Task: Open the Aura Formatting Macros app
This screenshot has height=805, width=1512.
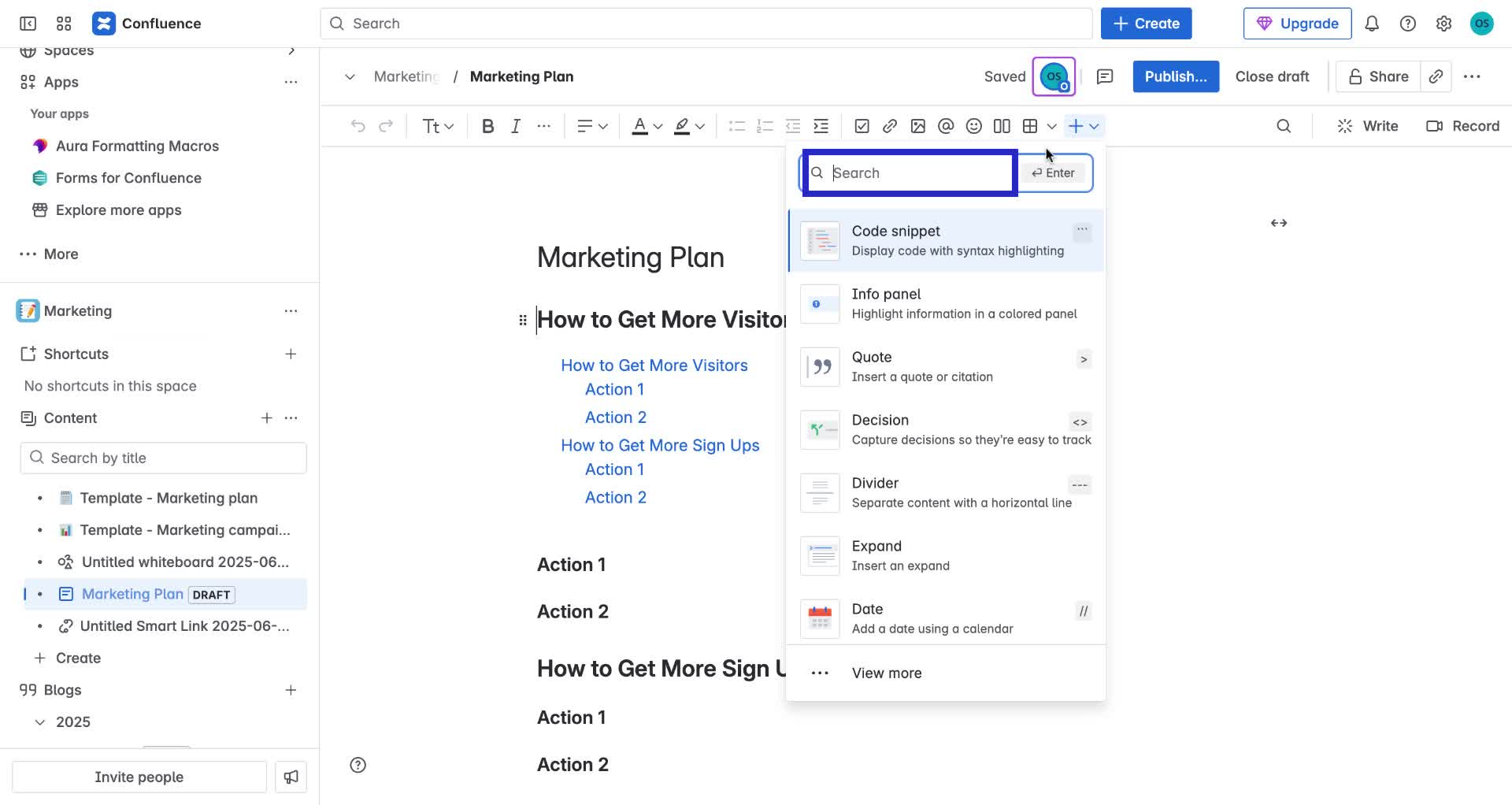Action: [137, 146]
